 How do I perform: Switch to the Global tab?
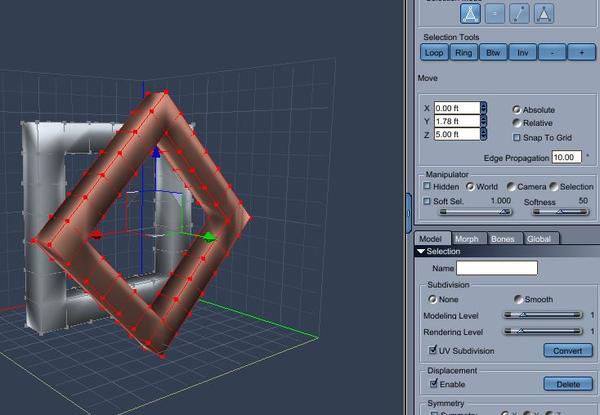[x=539, y=239]
